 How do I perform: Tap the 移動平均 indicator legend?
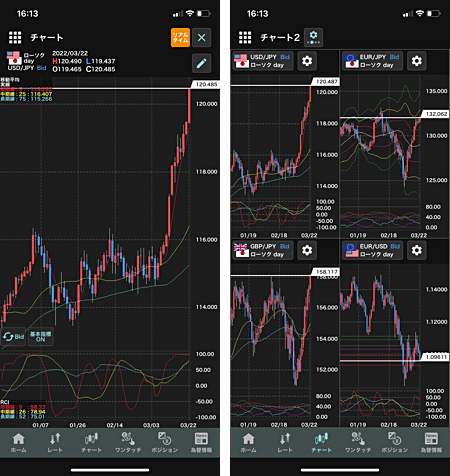[26, 89]
